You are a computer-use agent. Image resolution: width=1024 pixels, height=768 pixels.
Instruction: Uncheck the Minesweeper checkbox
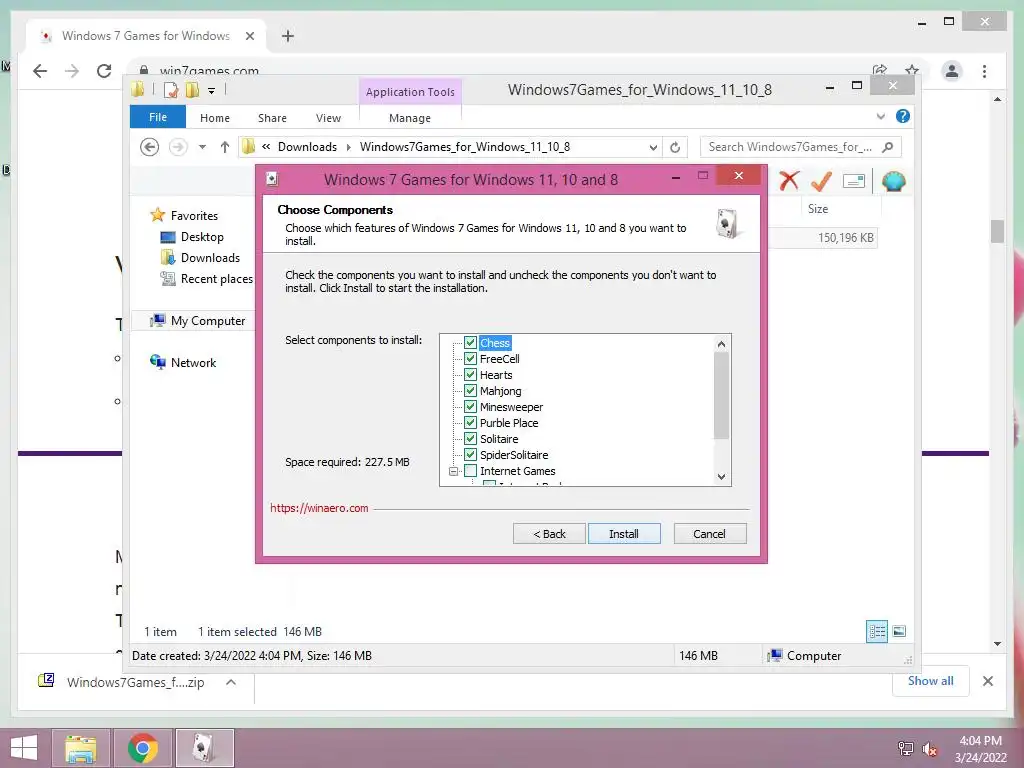pyautogui.click(x=470, y=407)
